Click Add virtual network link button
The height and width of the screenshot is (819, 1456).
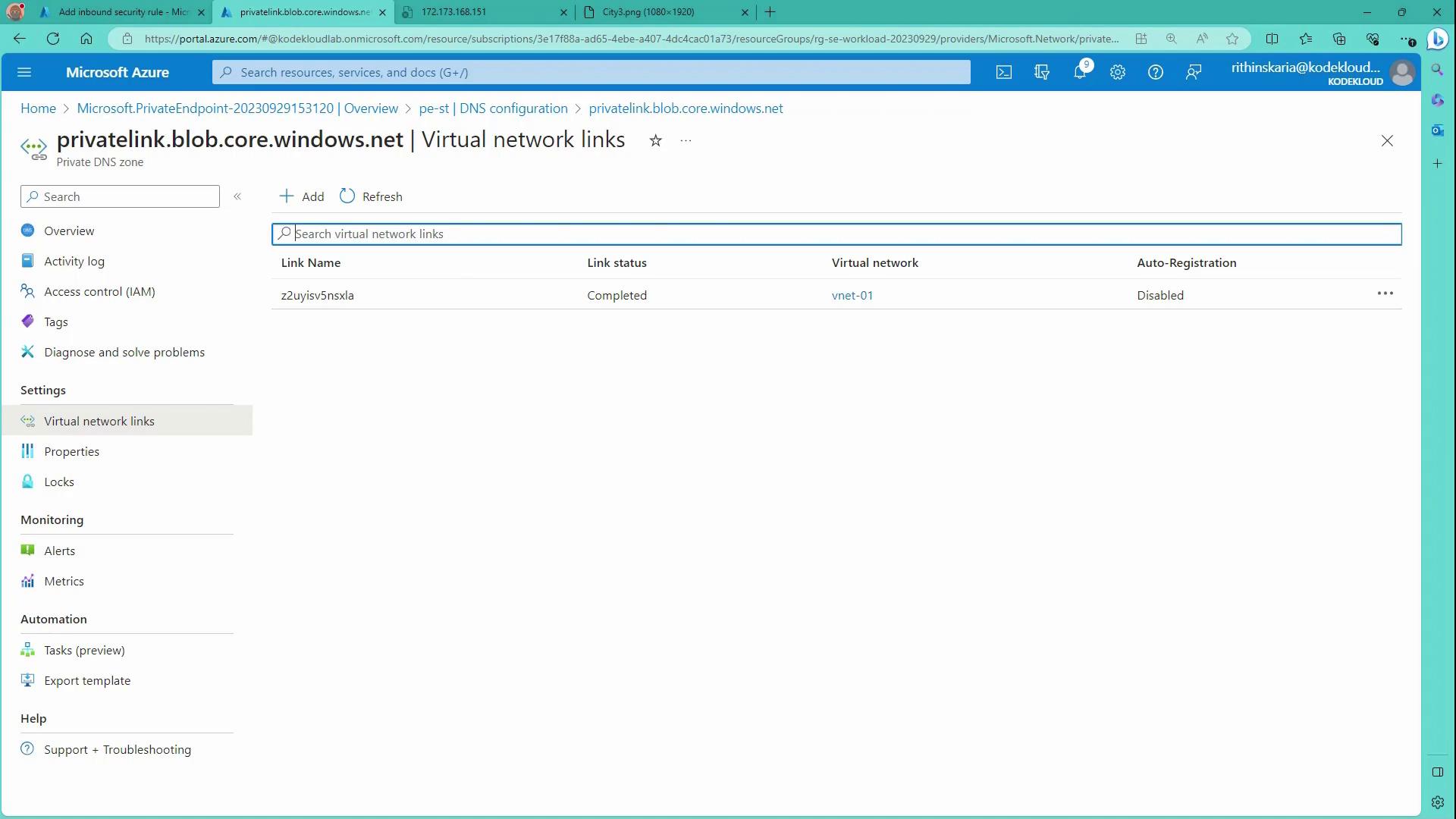point(302,197)
